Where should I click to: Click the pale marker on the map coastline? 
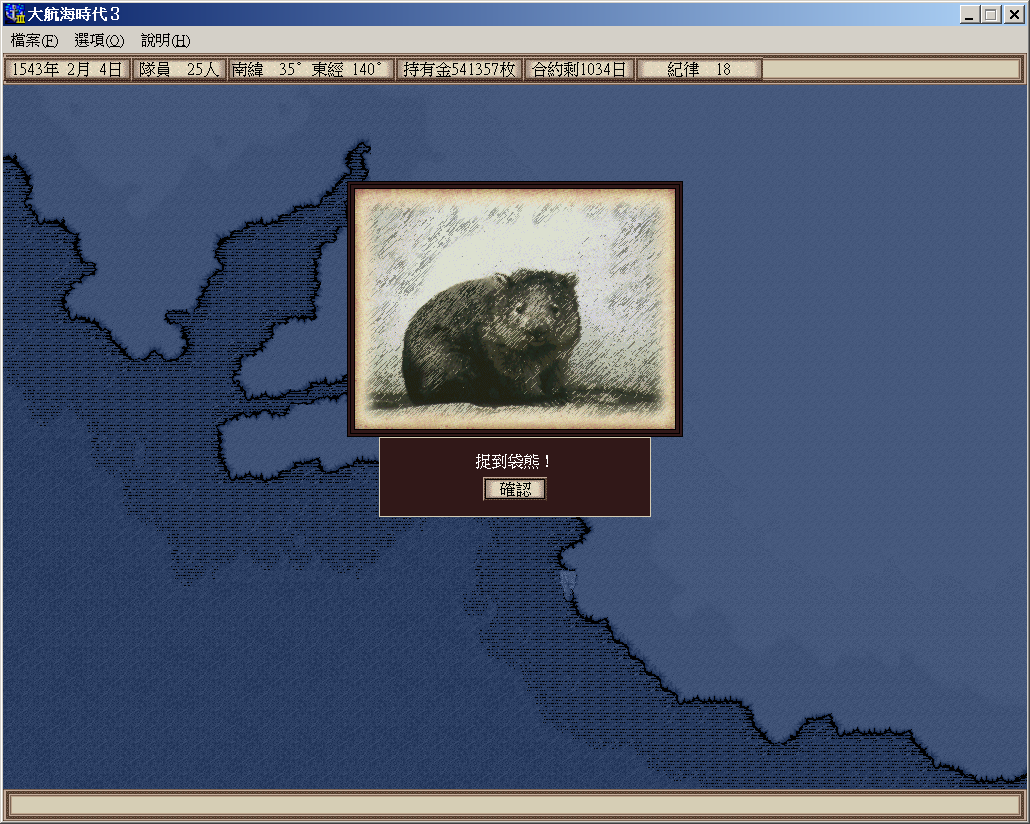point(569,584)
